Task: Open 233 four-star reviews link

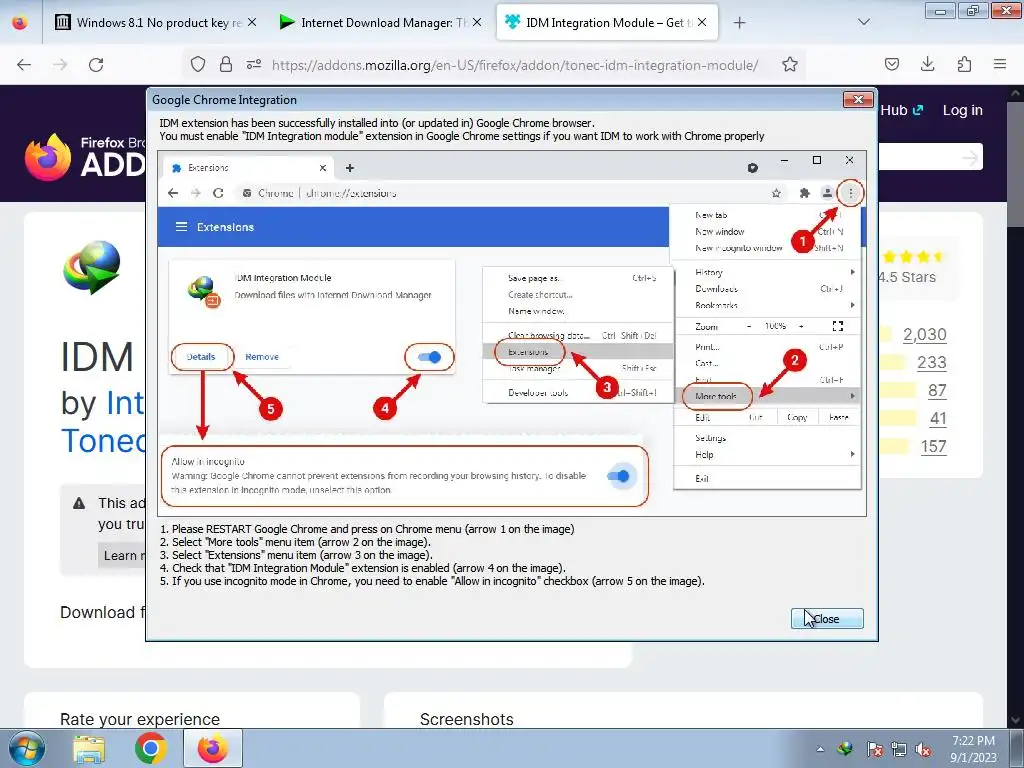Action: tap(932, 362)
